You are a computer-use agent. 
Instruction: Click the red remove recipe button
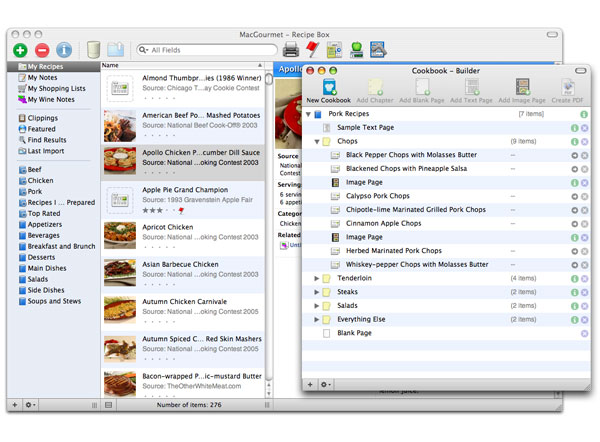pos(42,50)
